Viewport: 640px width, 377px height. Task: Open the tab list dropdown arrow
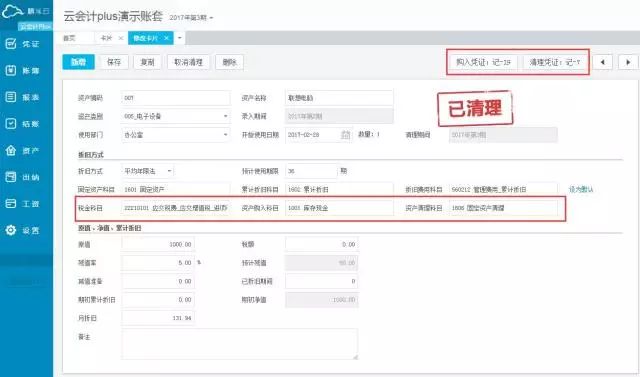click(180, 38)
